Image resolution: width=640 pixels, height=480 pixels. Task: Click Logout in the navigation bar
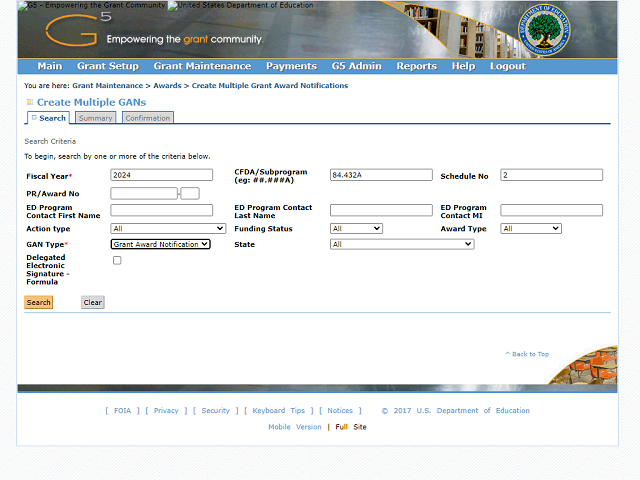(508, 66)
